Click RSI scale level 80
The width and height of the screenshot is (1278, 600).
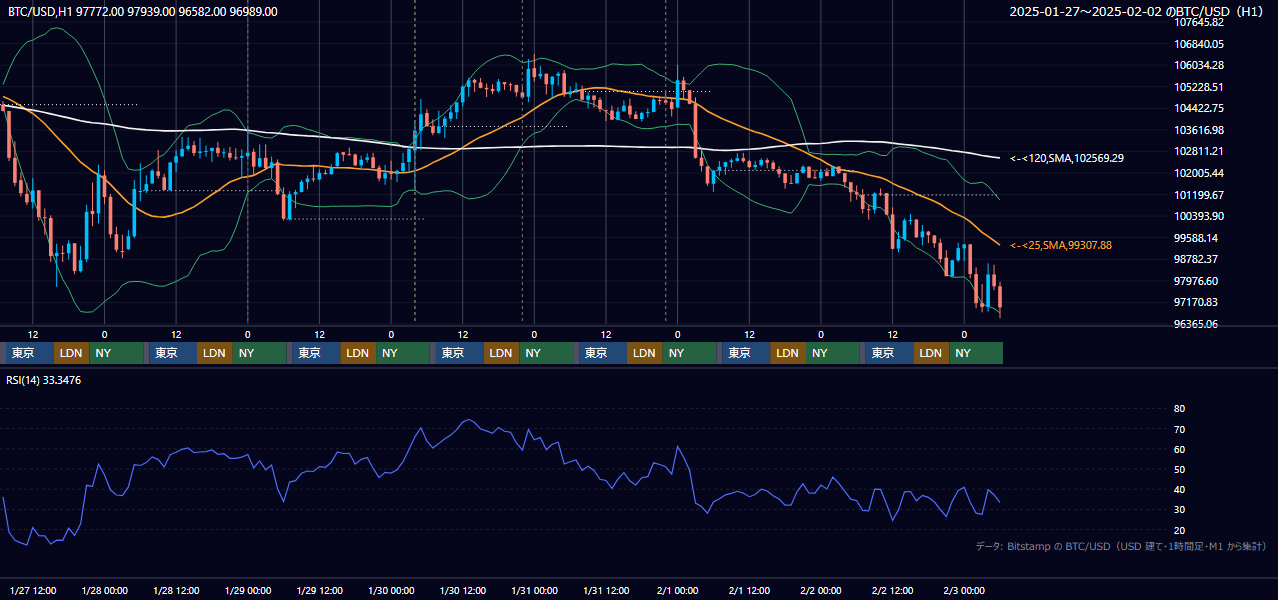pyautogui.click(x=1179, y=409)
